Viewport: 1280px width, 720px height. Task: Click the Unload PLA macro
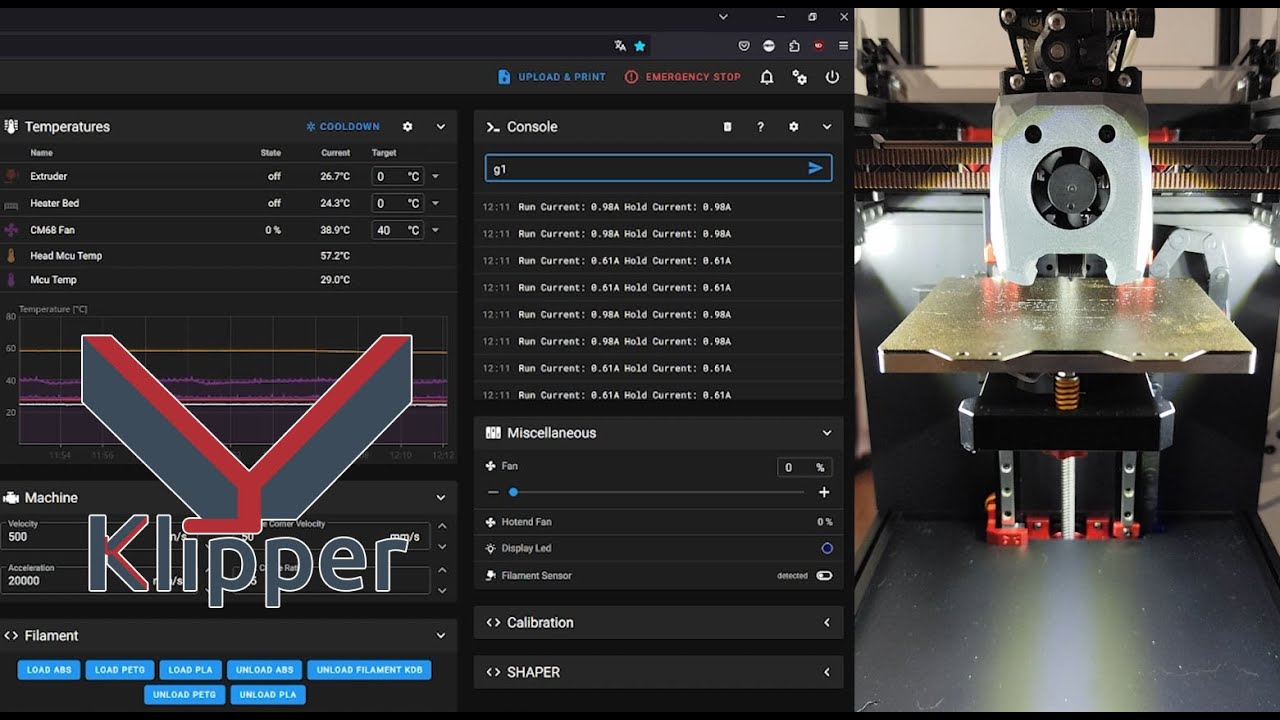click(x=268, y=694)
